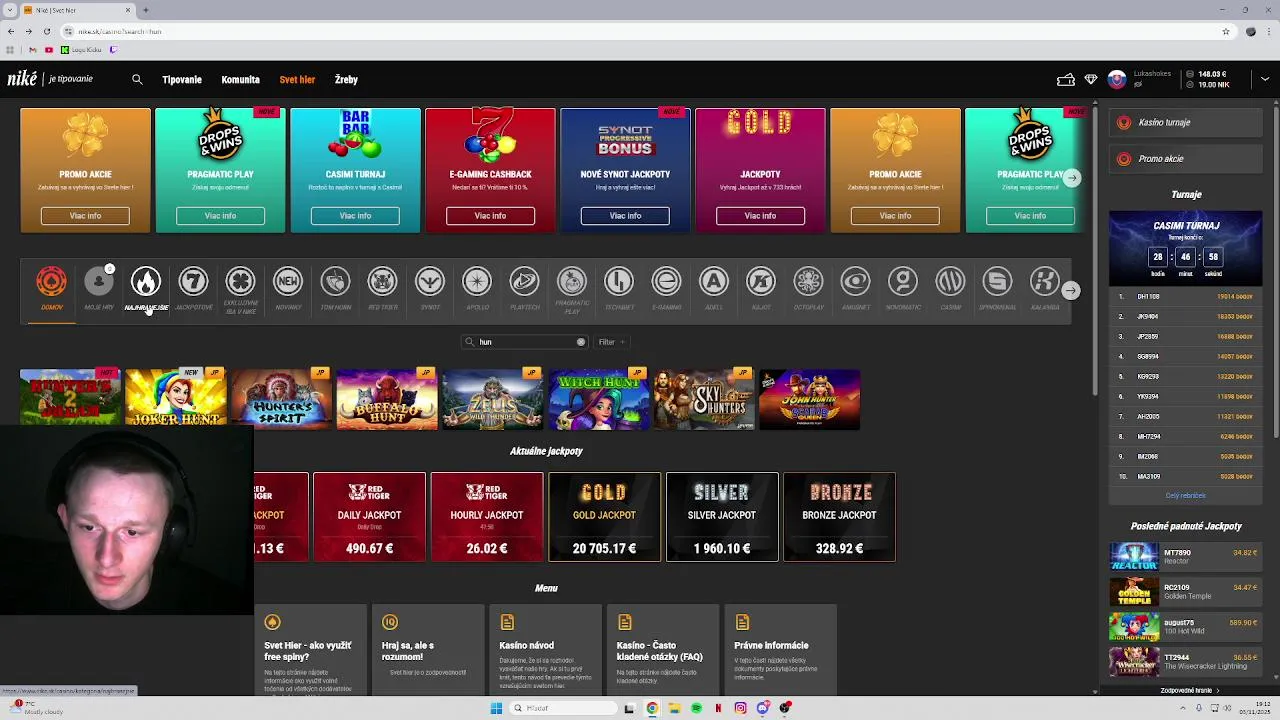Open the Žreby menu
Viewport: 1280px width, 720px height.
pos(346,79)
